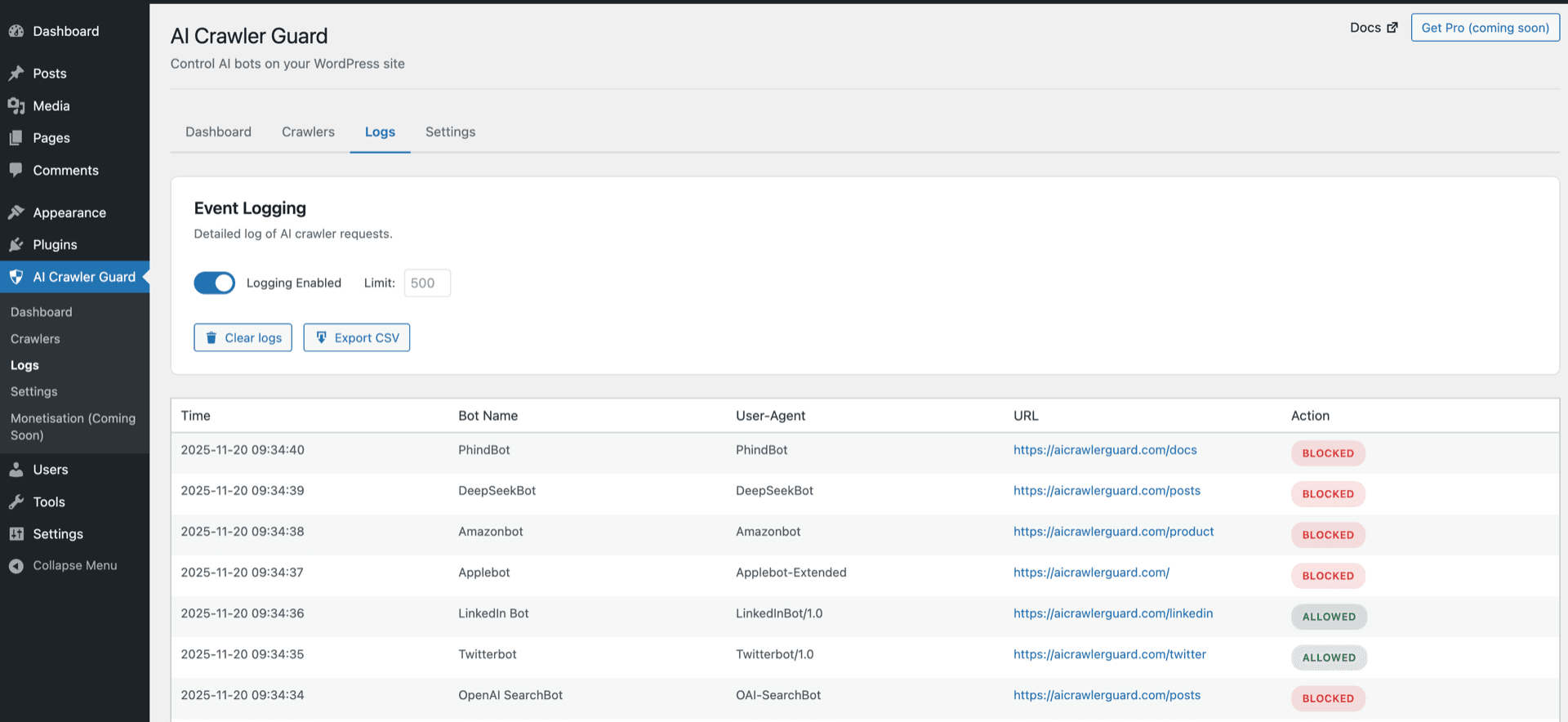Open the Applebot row homepage URL
Image resolution: width=1568 pixels, height=722 pixels.
(1091, 573)
